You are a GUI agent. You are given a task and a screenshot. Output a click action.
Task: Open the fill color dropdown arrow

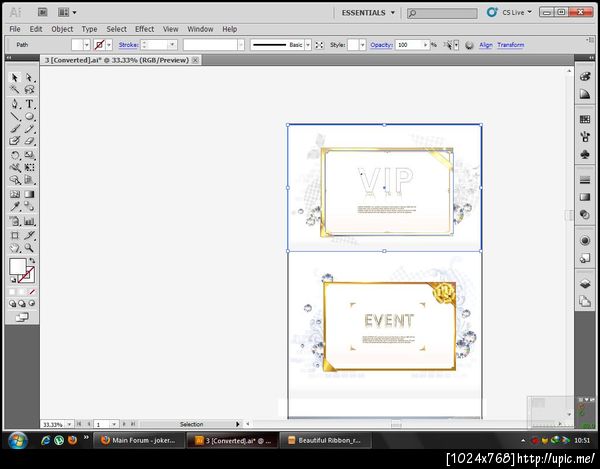87,45
